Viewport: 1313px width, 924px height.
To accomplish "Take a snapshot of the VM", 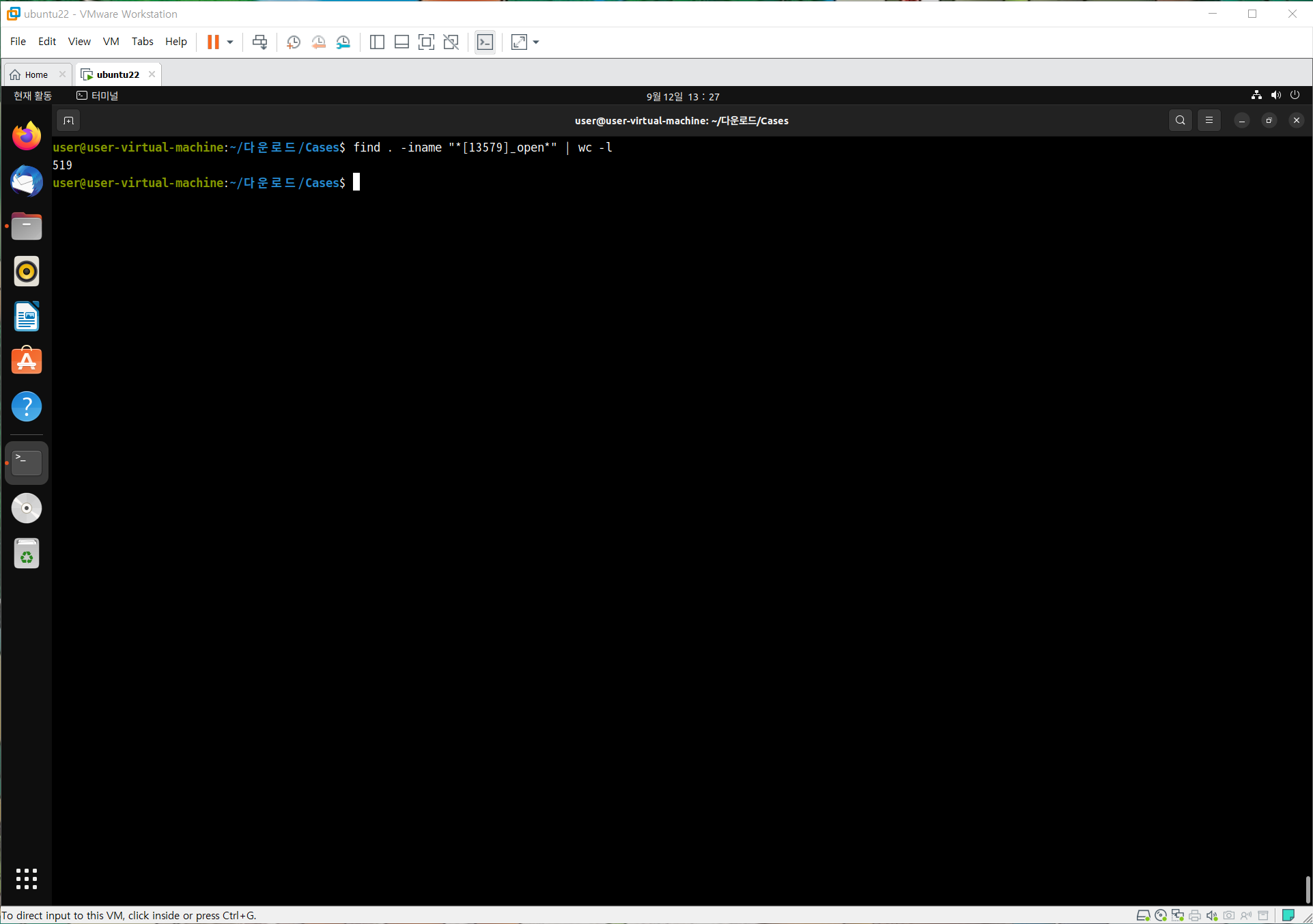I will [x=294, y=42].
